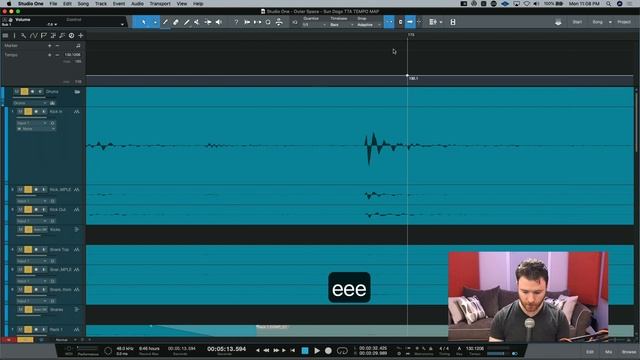Viewport: 640px width, 360px height.
Task: Select the Eraser tool
Action: click(176, 22)
